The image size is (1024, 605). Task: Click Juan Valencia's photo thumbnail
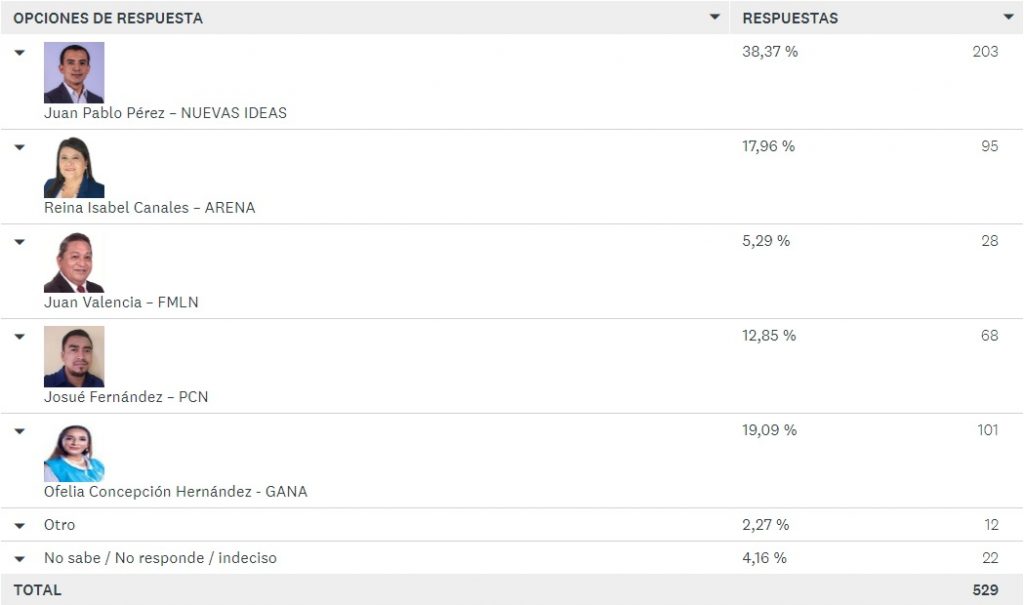pos(74,262)
